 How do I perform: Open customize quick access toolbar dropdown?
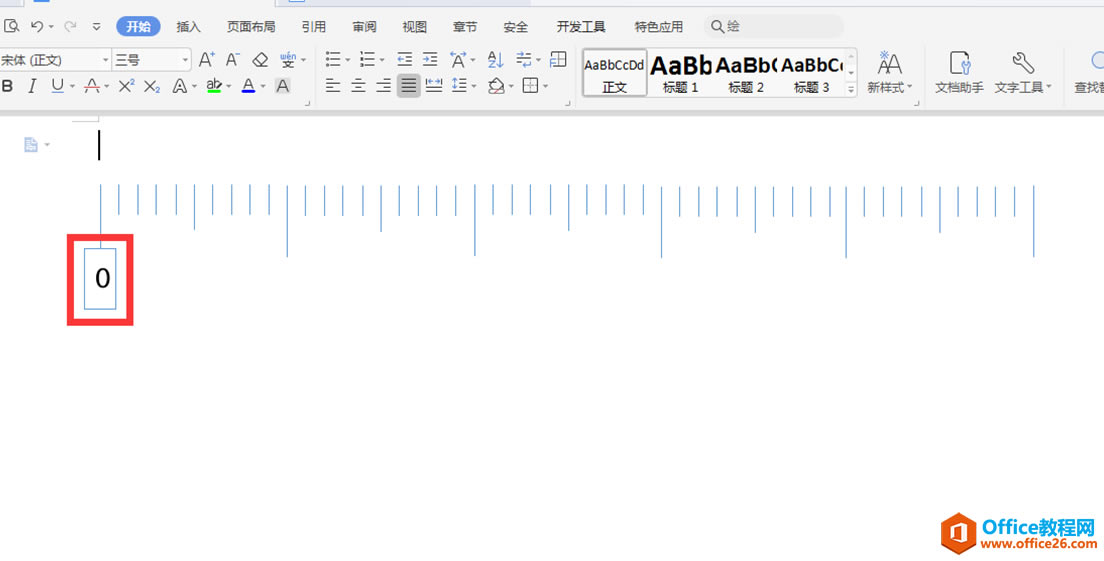(97, 27)
